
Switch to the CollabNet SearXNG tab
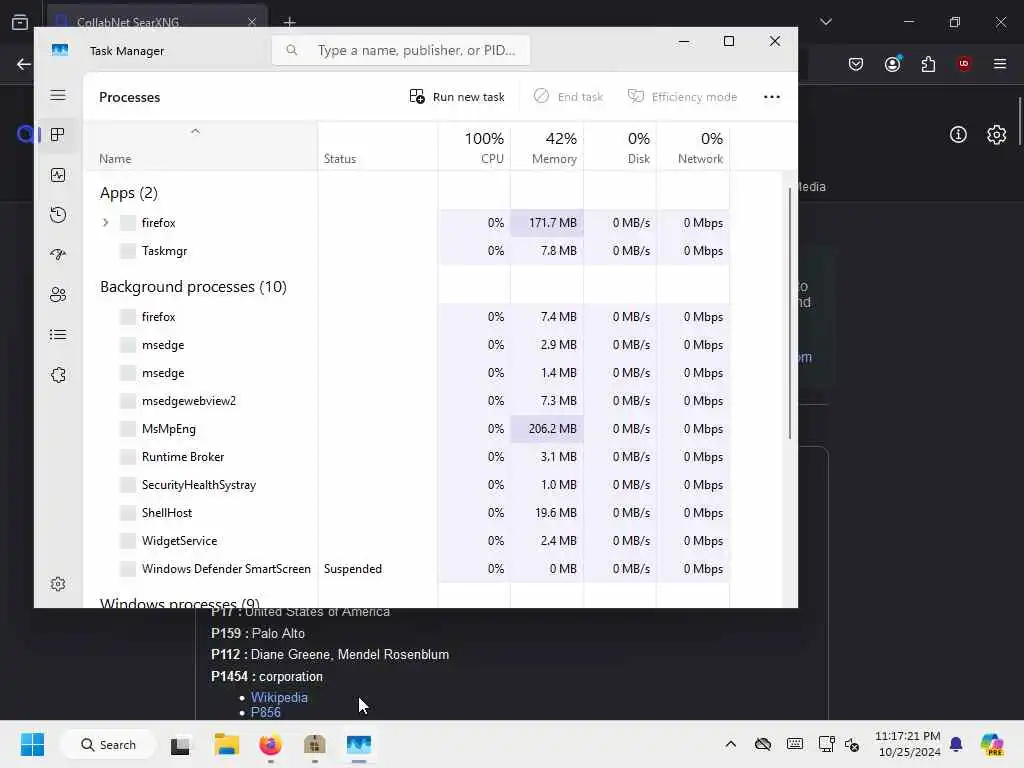pyautogui.click(x=157, y=20)
